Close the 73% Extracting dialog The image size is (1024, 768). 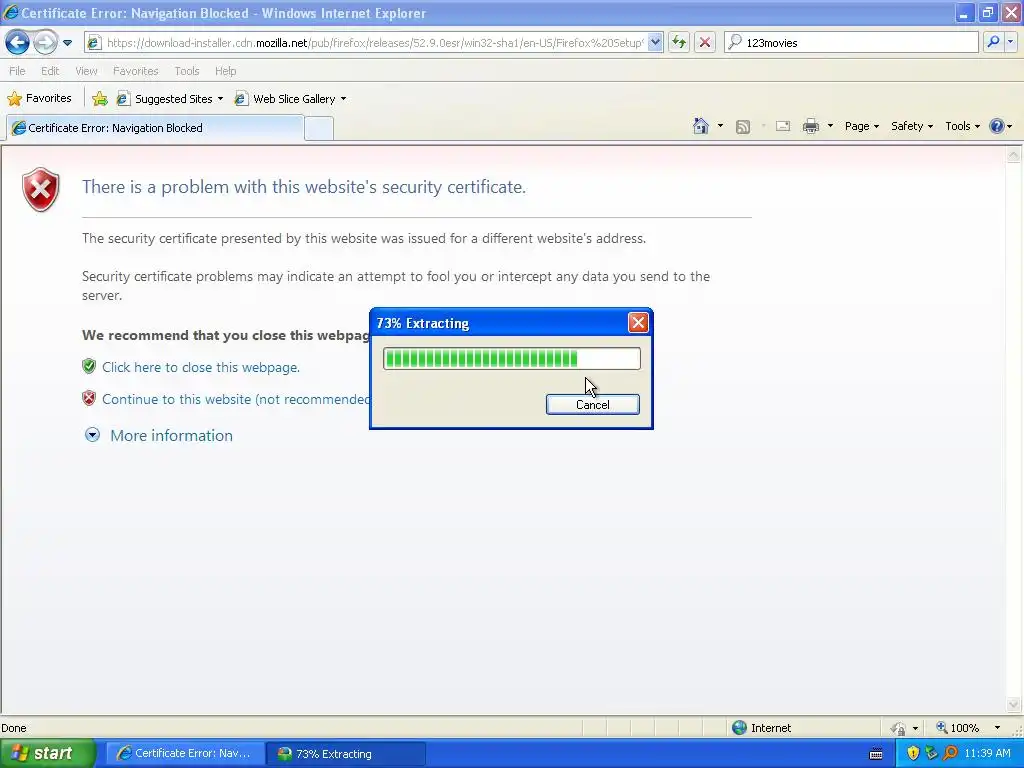pyautogui.click(x=638, y=323)
